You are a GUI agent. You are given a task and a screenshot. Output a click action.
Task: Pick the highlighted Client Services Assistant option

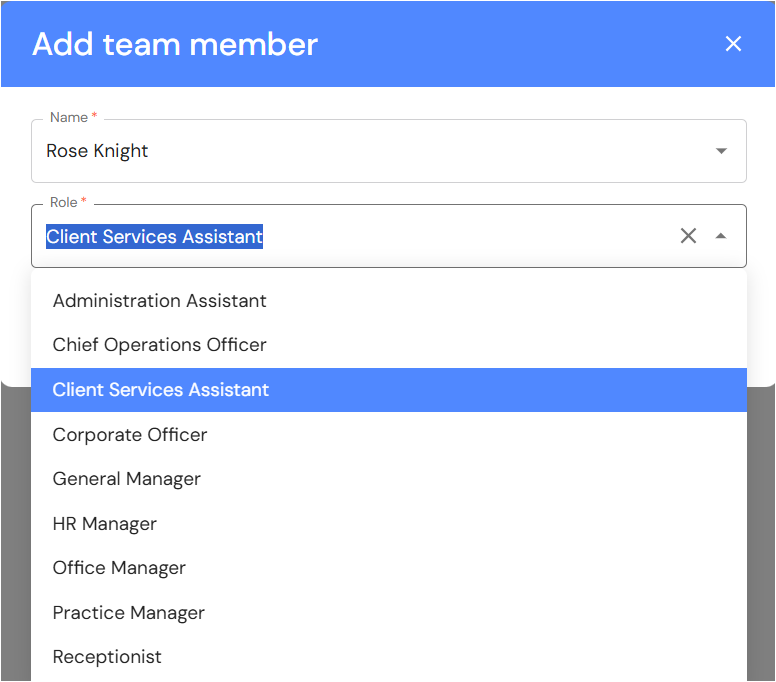click(x=160, y=390)
